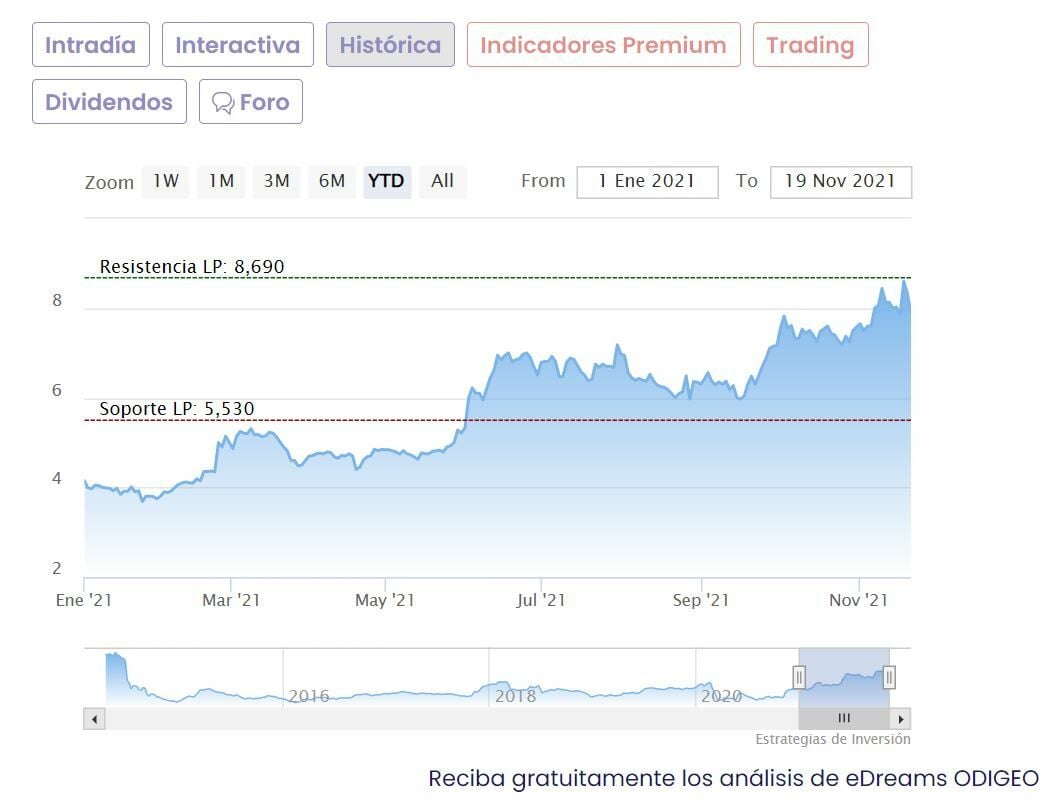Click the navigator left range handle

point(799,677)
